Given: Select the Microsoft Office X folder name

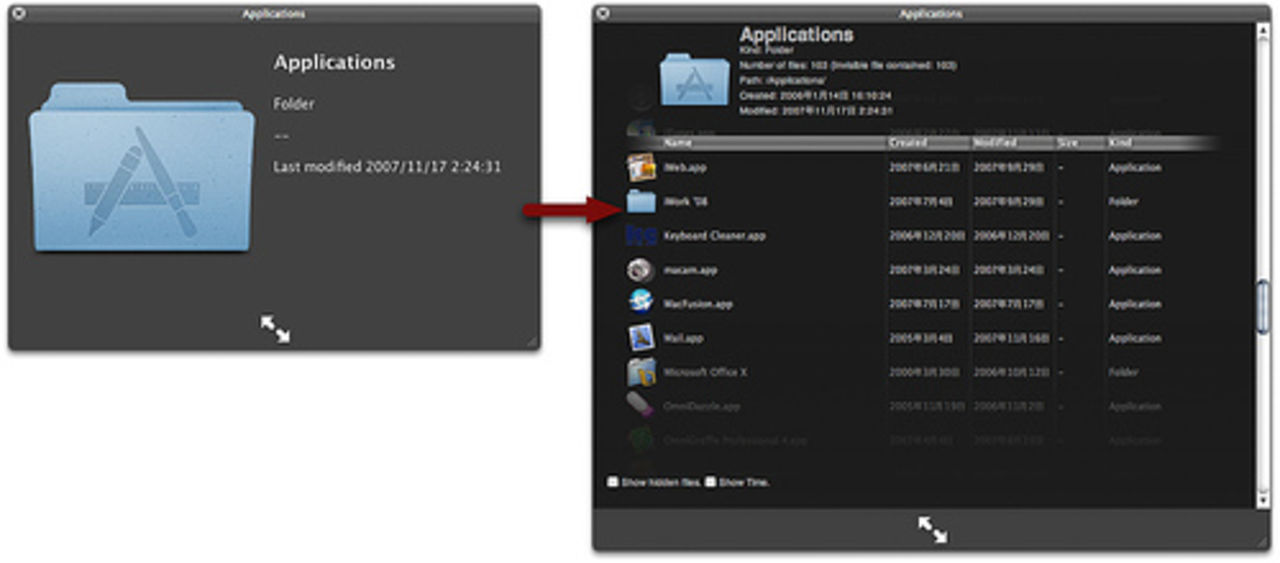Looking at the screenshot, I should click(x=705, y=372).
